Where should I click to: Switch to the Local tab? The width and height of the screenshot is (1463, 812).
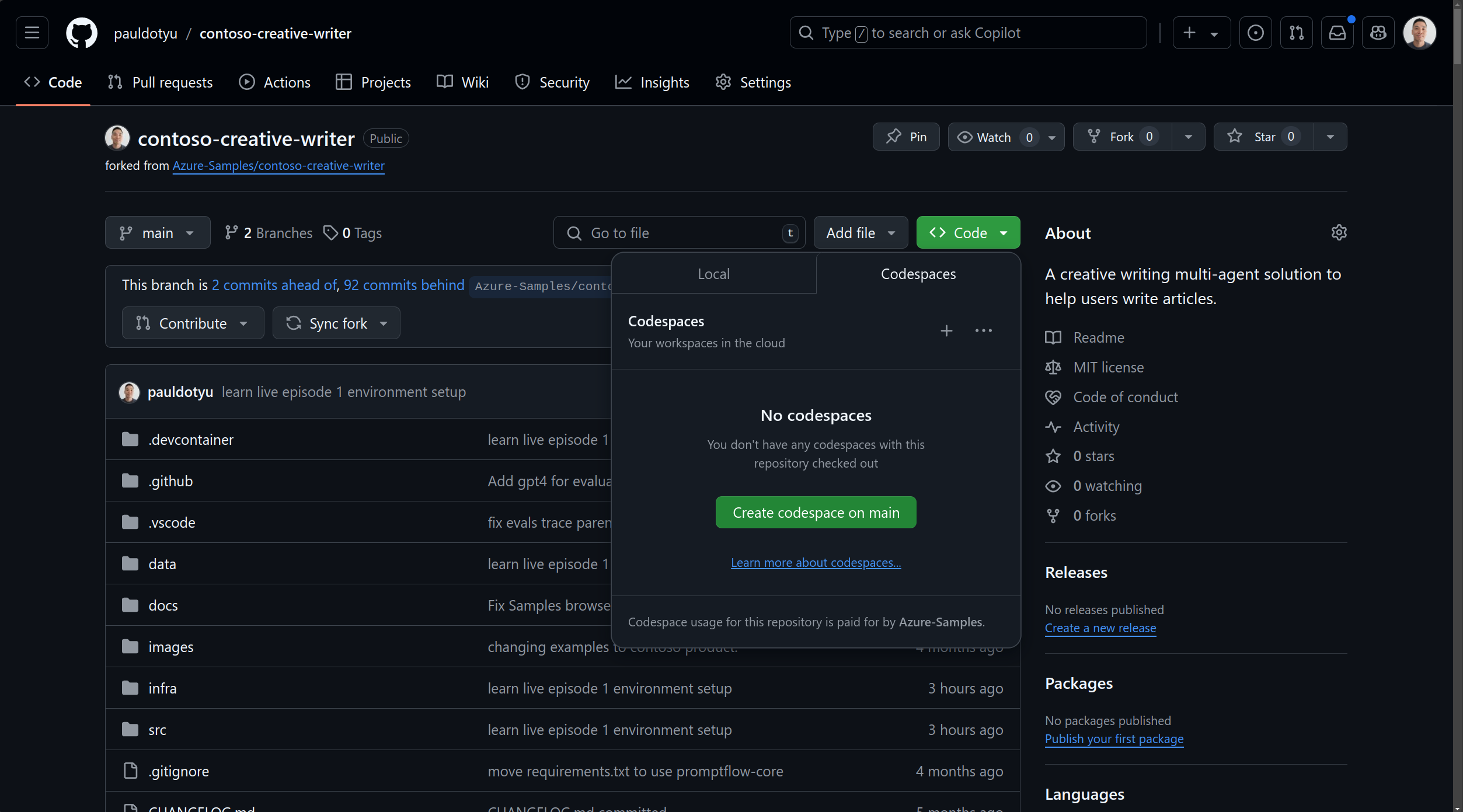pyautogui.click(x=713, y=274)
